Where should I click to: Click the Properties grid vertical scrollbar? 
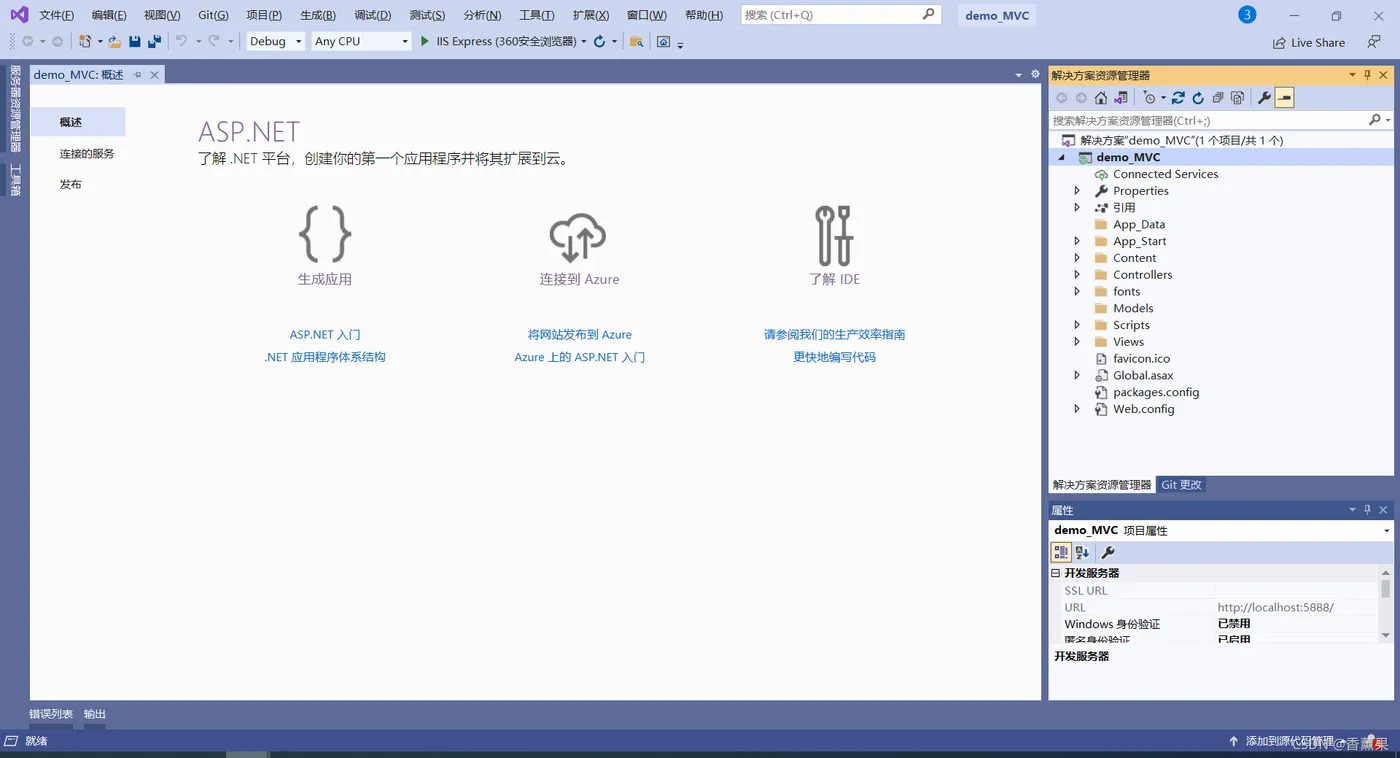[x=1386, y=606]
